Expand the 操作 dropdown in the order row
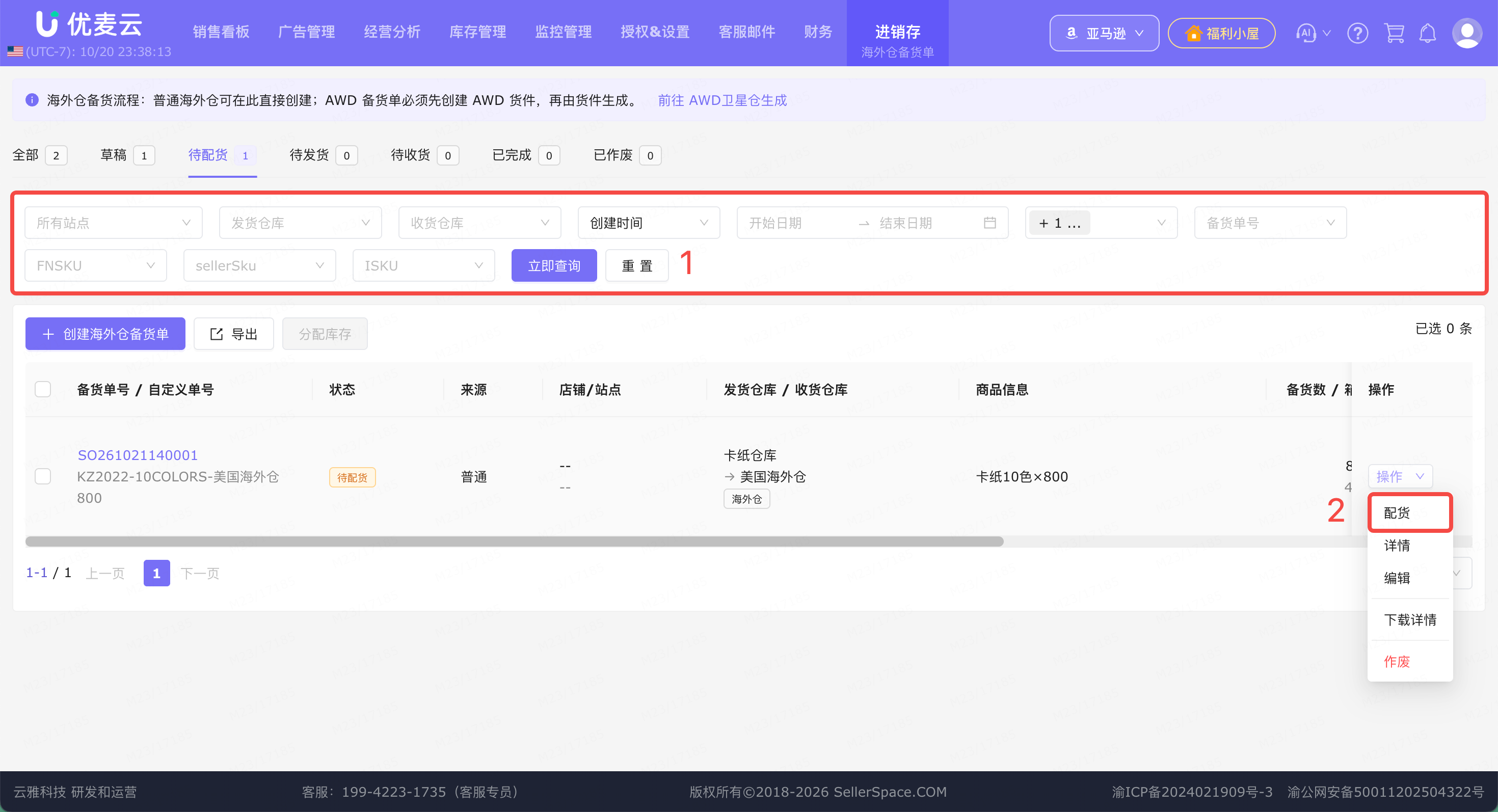 pos(1400,477)
